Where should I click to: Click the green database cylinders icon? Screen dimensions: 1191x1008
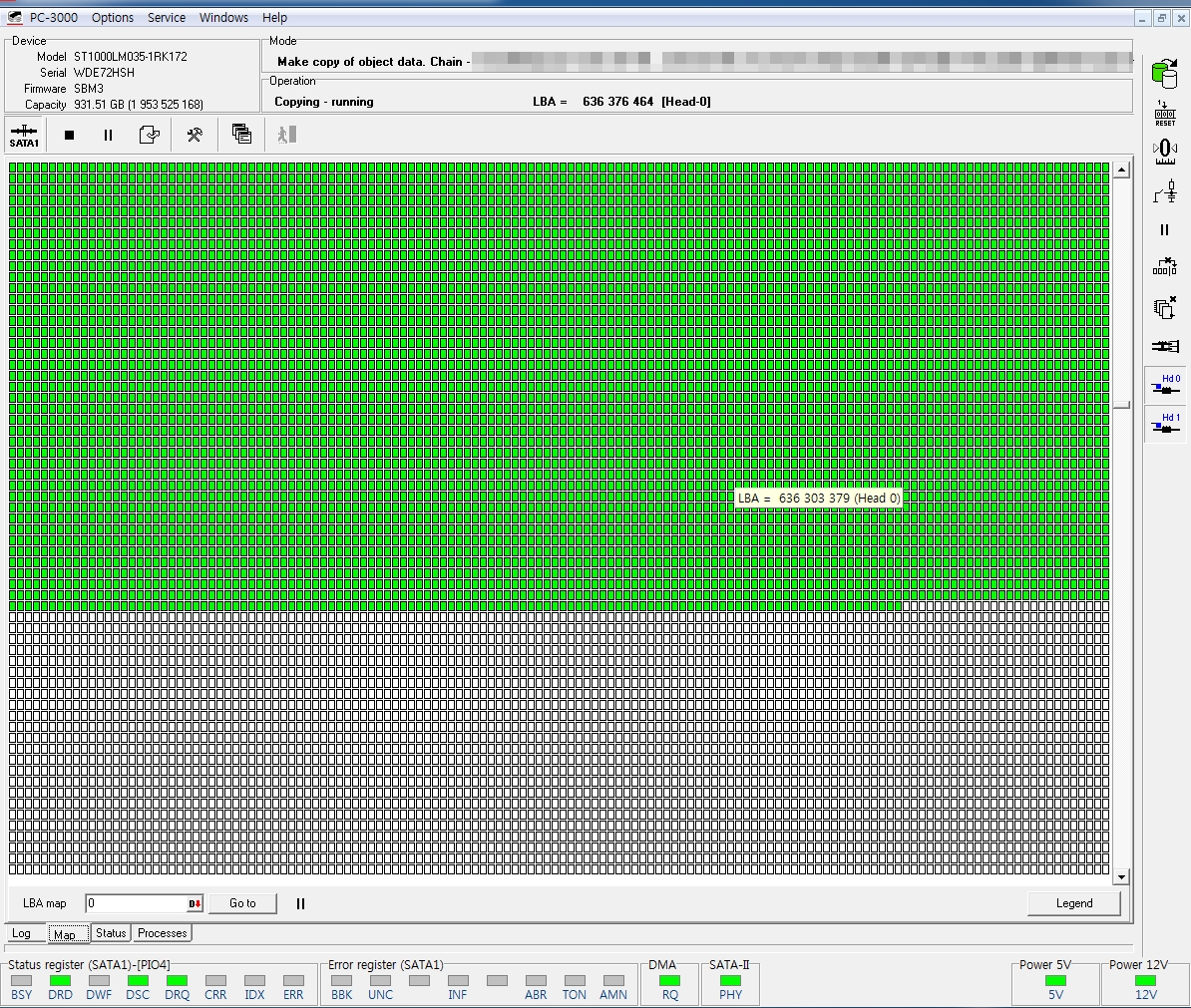1164,75
